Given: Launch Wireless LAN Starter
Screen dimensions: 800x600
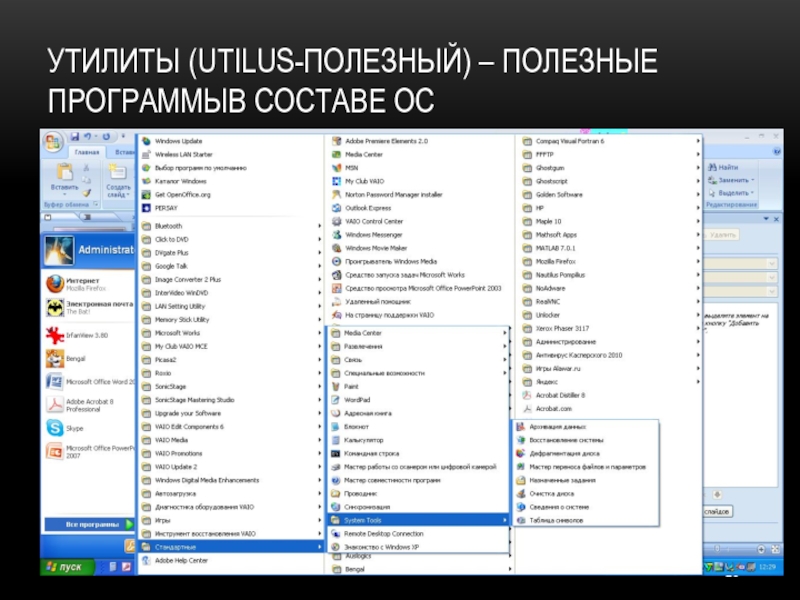Looking at the screenshot, I should pyautogui.click(x=183, y=154).
